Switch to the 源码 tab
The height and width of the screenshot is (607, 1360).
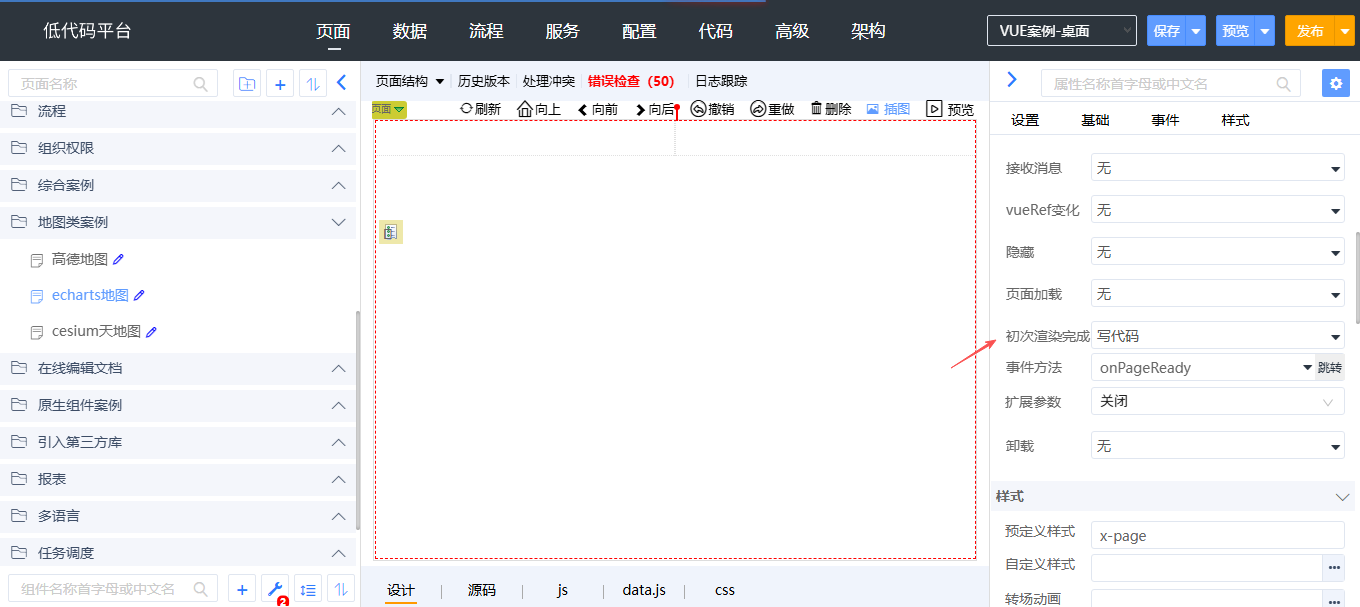pos(482,590)
